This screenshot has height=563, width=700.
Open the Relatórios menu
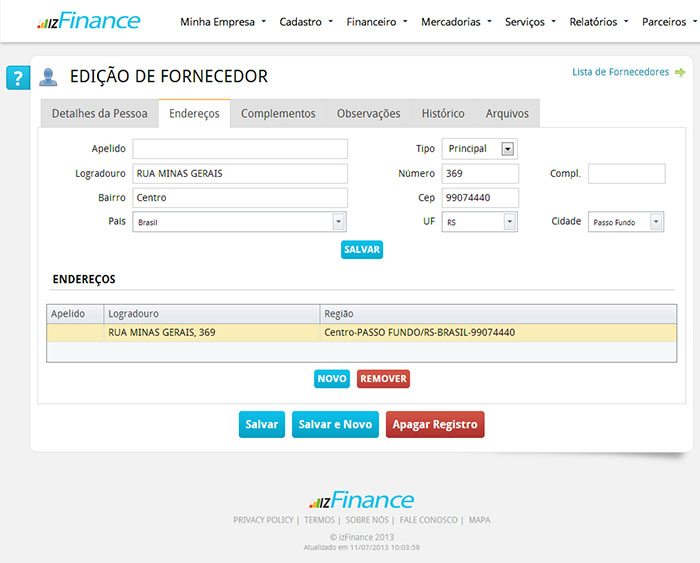tap(599, 21)
